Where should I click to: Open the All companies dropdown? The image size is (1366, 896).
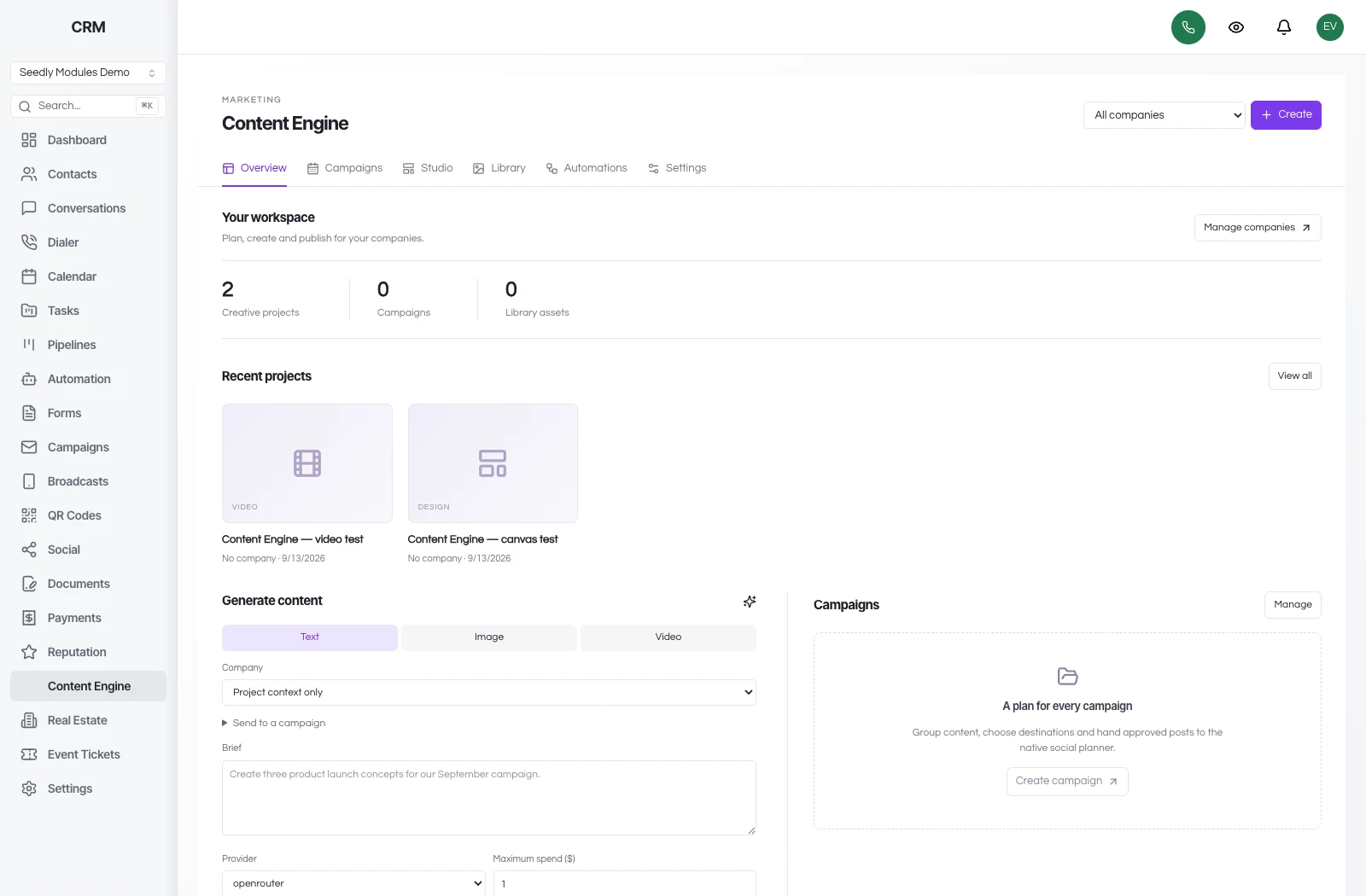[x=1165, y=115]
